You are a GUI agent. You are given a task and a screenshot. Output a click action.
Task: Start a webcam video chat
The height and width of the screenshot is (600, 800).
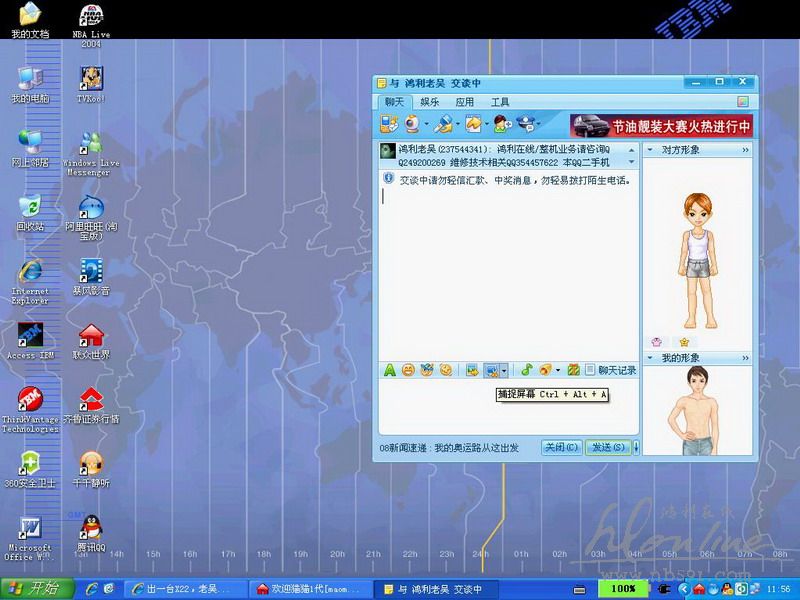(x=411, y=125)
